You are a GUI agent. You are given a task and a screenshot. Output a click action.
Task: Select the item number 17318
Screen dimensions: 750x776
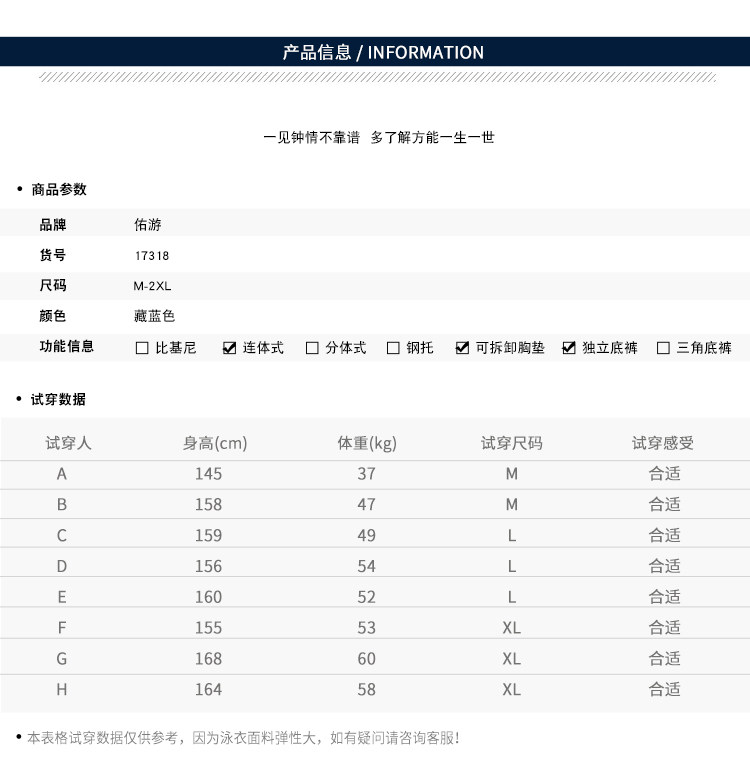point(152,256)
